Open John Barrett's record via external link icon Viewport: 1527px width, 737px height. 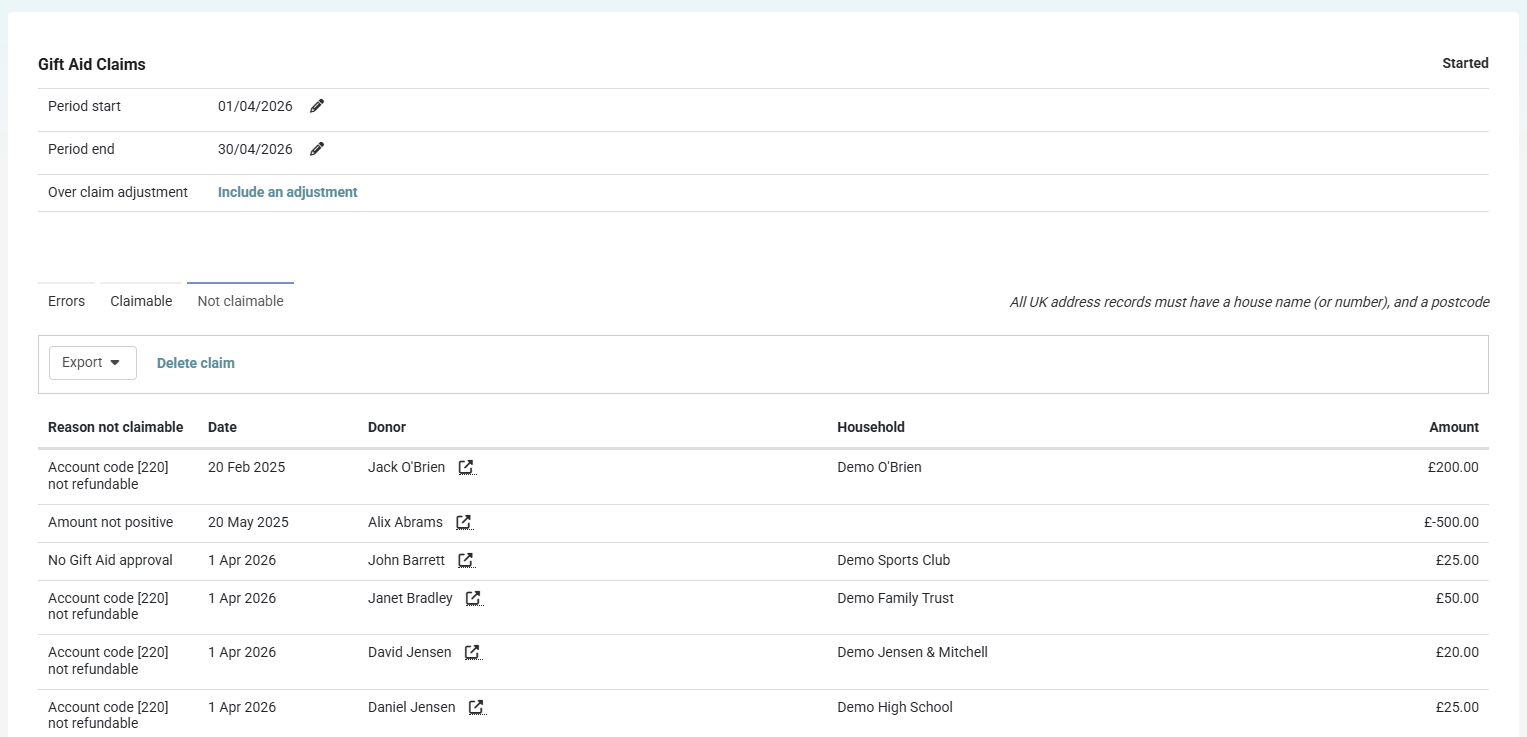(466, 560)
